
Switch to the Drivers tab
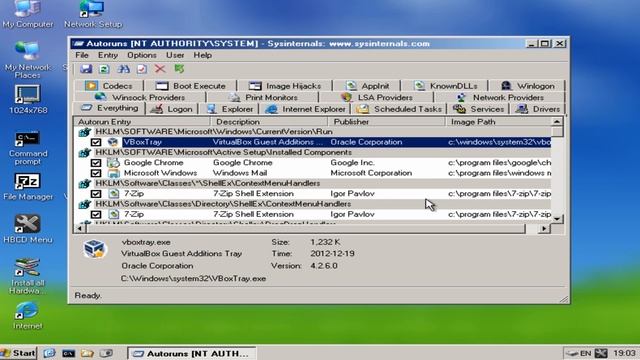point(538,109)
